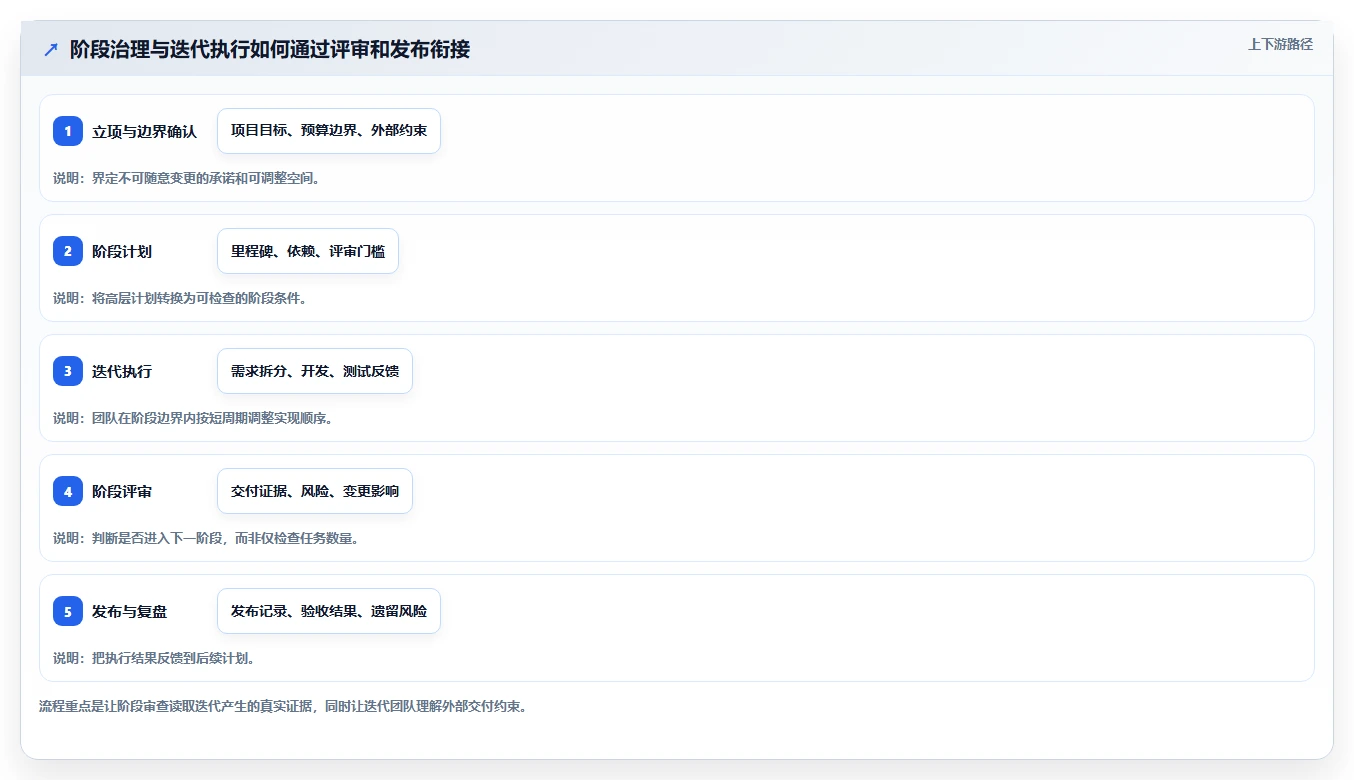Click the step 5 number badge

pyautogui.click(x=68, y=611)
